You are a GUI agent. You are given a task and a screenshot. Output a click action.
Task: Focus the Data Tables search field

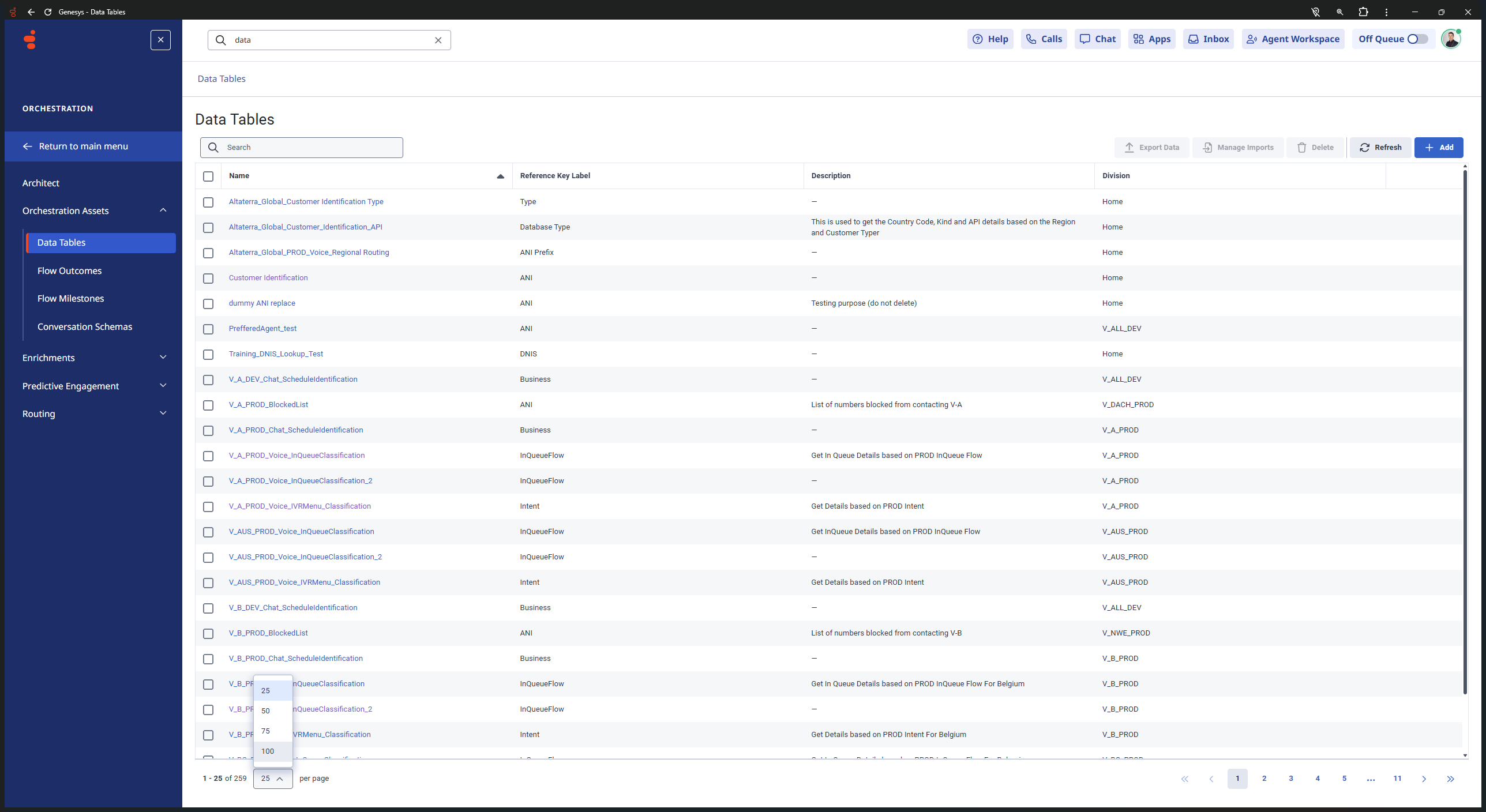click(x=302, y=147)
